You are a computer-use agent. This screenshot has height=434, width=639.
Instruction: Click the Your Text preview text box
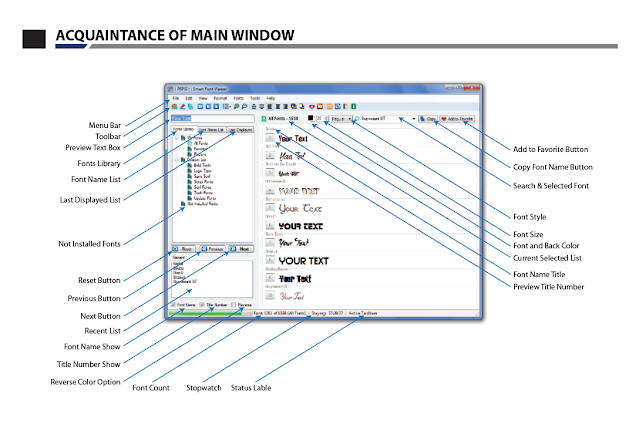[212, 119]
